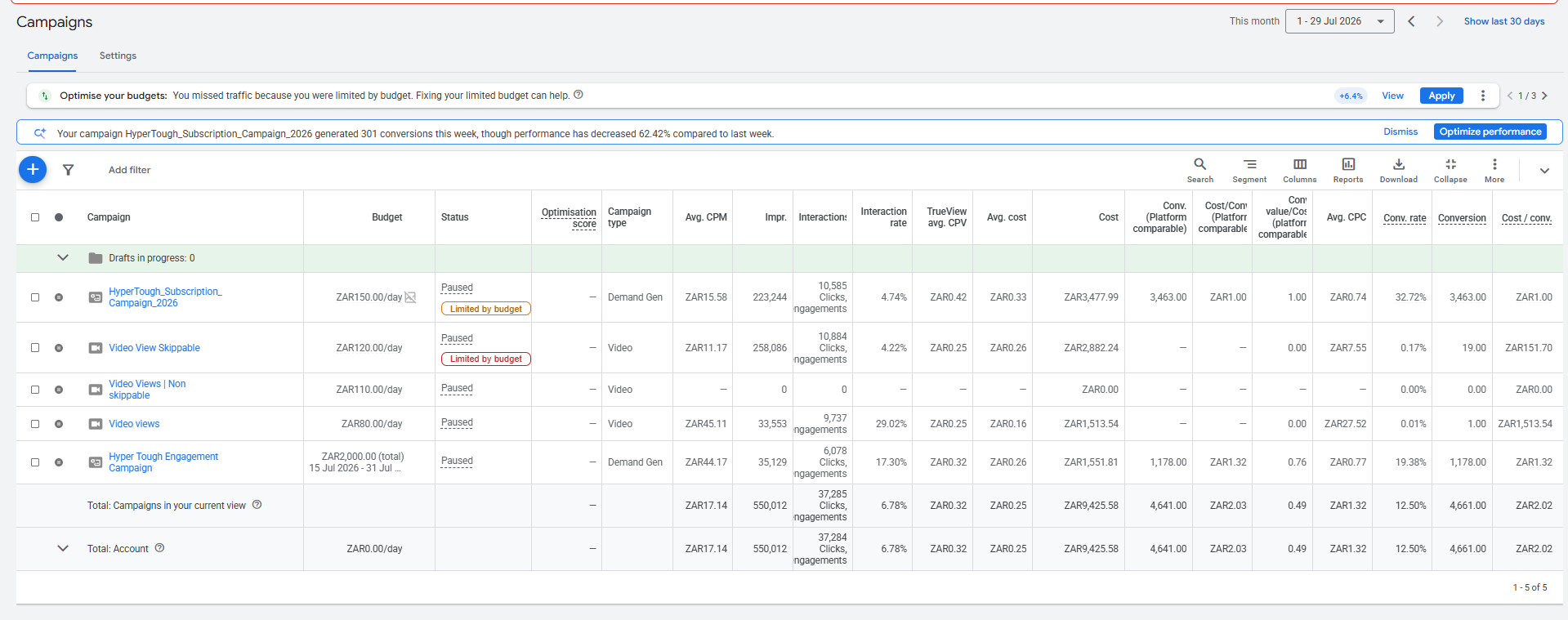Open Hyper Tough Engagement Campaign link
Viewport: 1568px width, 620px height.
point(163,462)
